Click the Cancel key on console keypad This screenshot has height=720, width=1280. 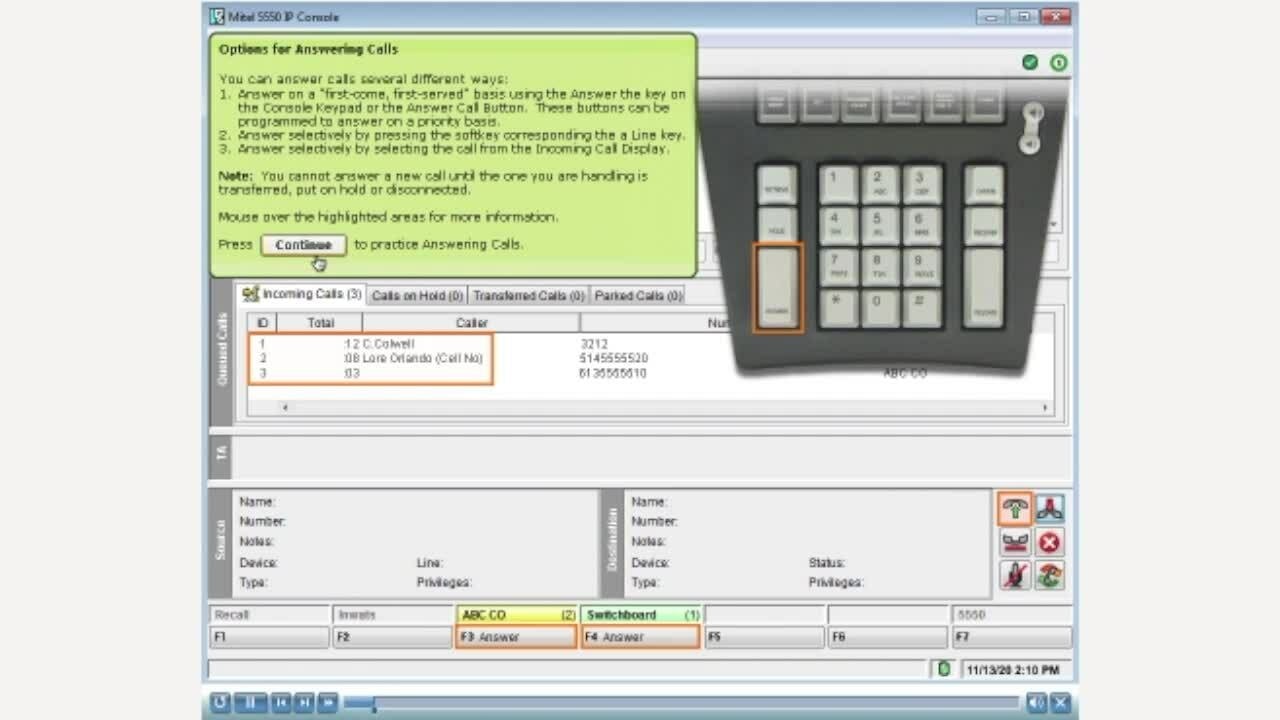tap(984, 184)
